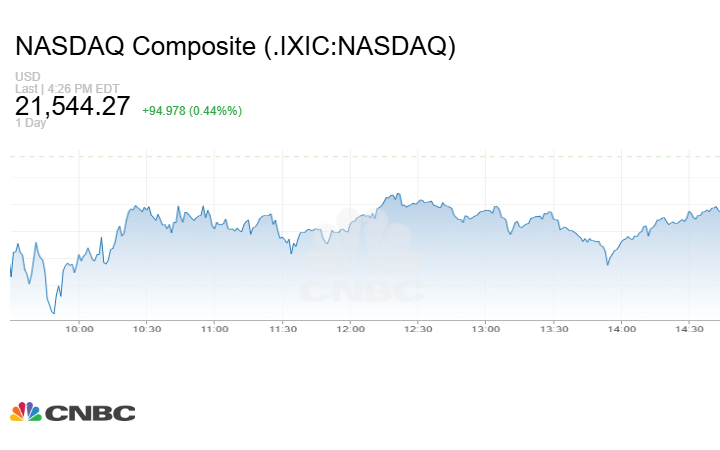Click the 14:30 time axis label
The image size is (720, 450).
pyautogui.click(x=690, y=328)
